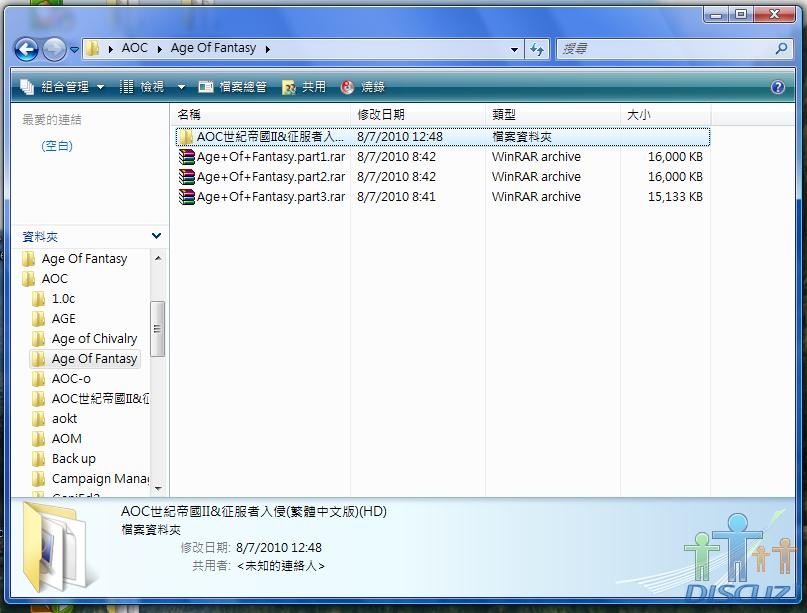The width and height of the screenshot is (807, 613).
Task: Select AOC-o folder in tree
Action: point(61,379)
